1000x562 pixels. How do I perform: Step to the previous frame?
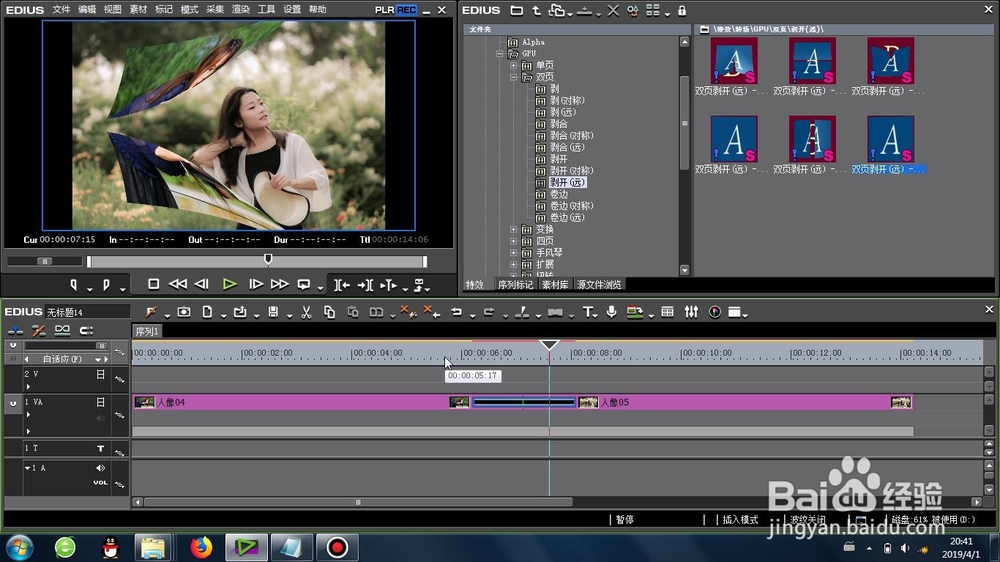[x=202, y=285]
